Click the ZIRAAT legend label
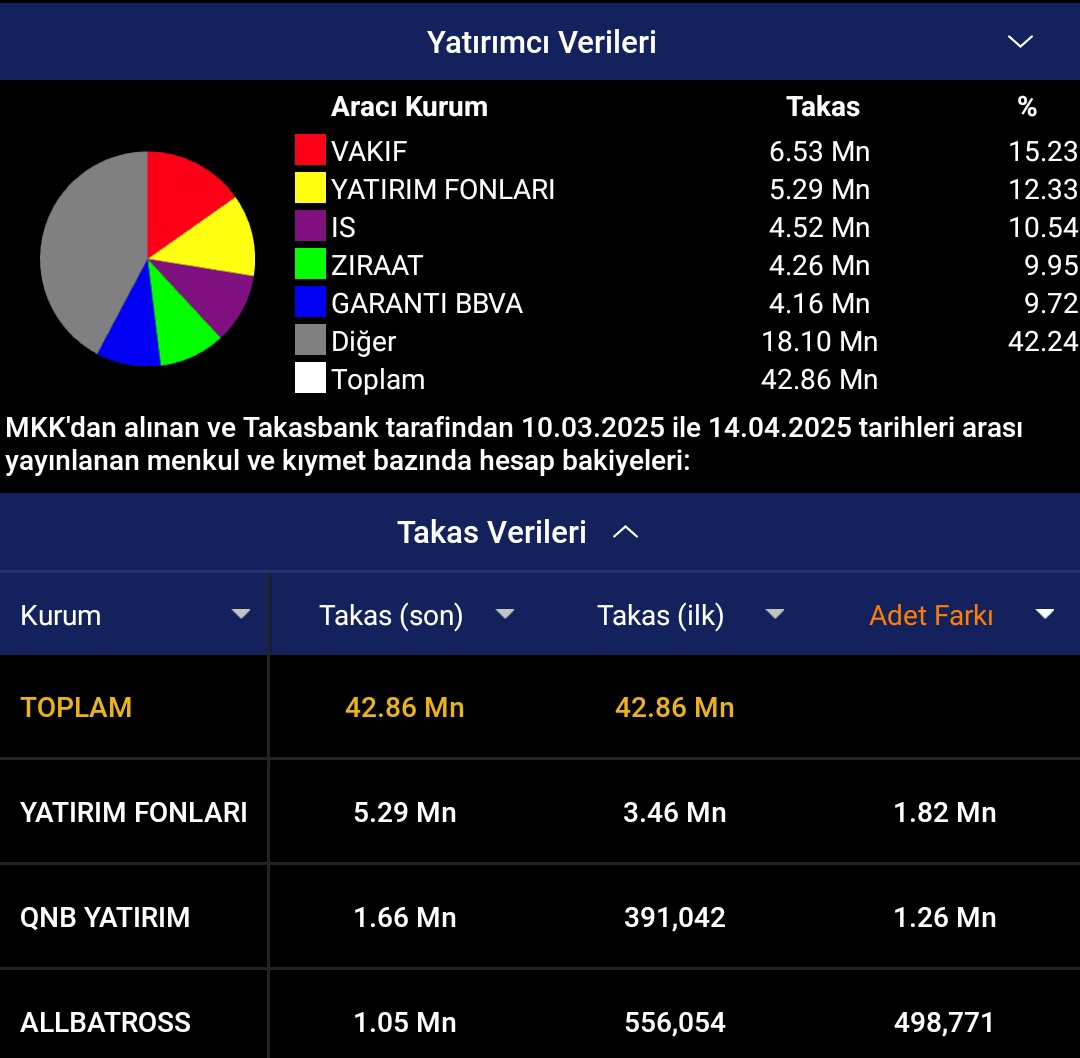Image resolution: width=1080 pixels, height=1058 pixels. pos(377,265)
